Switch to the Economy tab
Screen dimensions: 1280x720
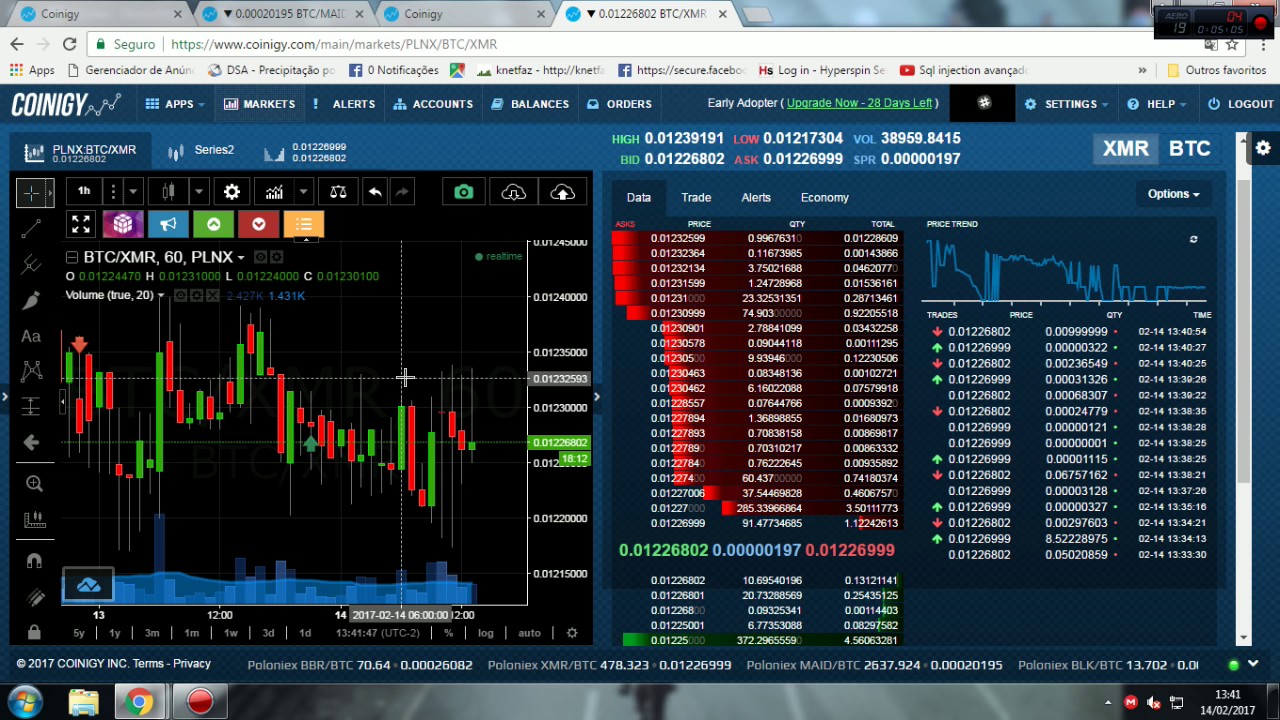824,197
